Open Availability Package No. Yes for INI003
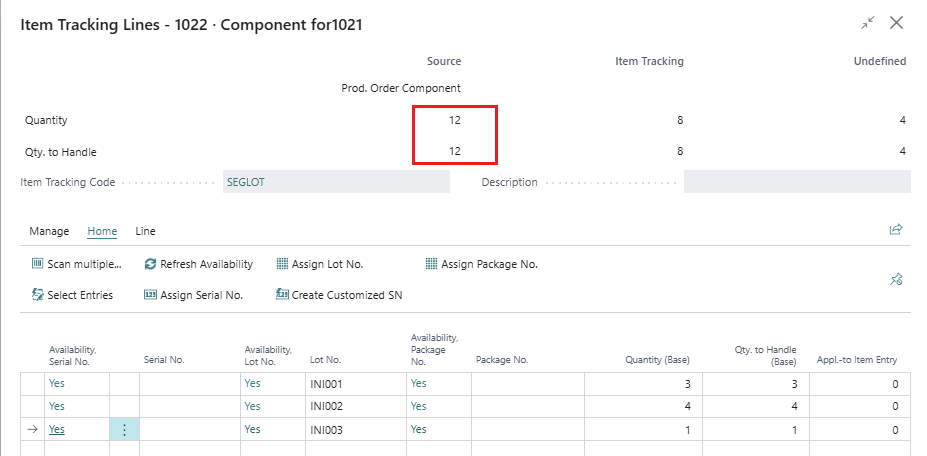Viewport: 927px width, 456px height. (419, 429)
